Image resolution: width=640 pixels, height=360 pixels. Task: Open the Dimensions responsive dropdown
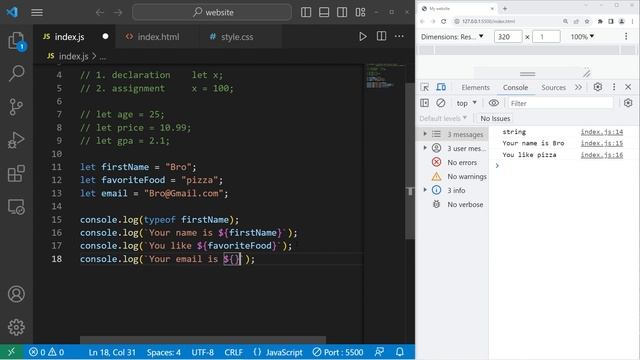(x=452, y=37)
